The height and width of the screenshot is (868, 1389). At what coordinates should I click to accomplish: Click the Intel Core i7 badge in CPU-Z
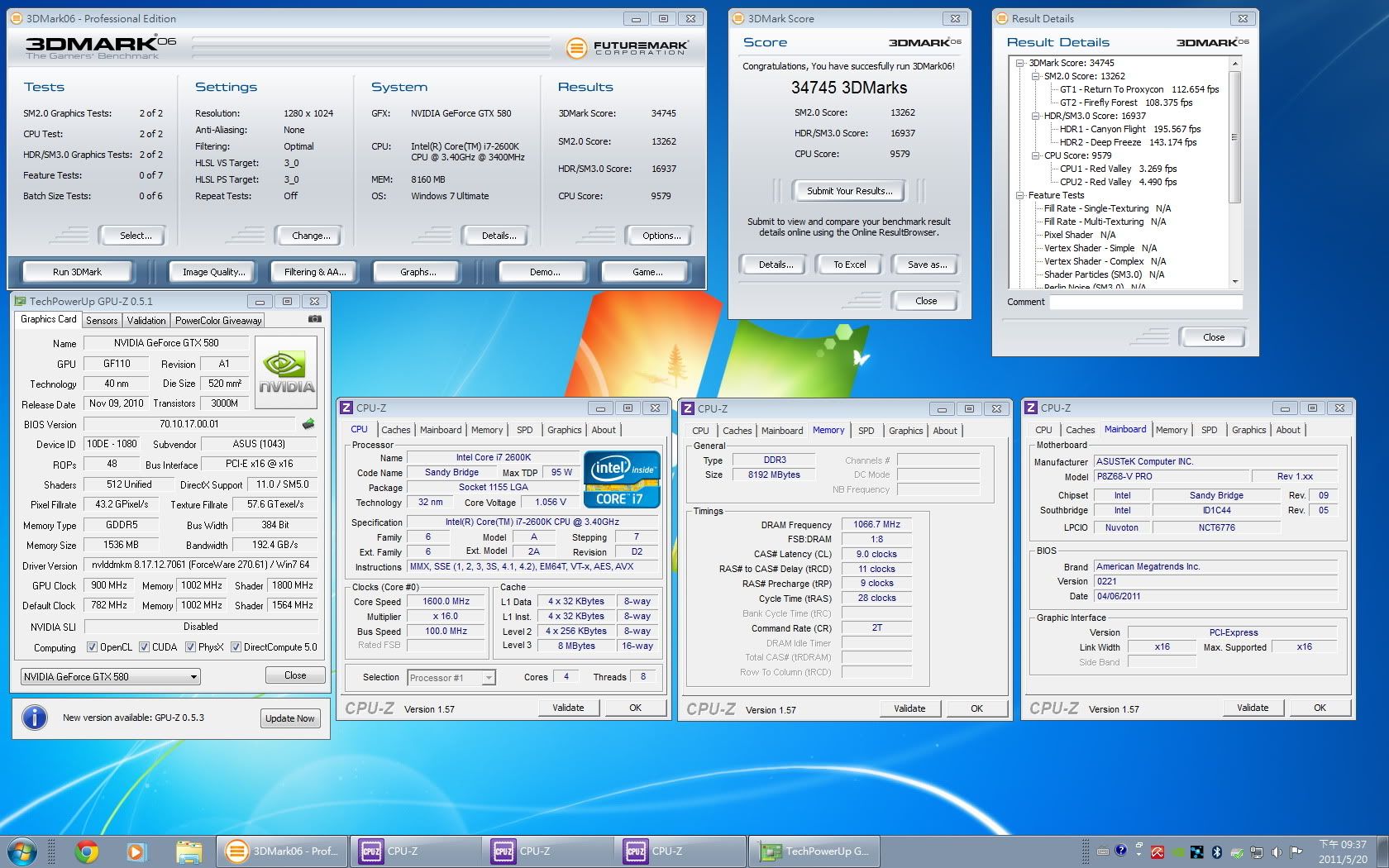click(x=622, y=479)
